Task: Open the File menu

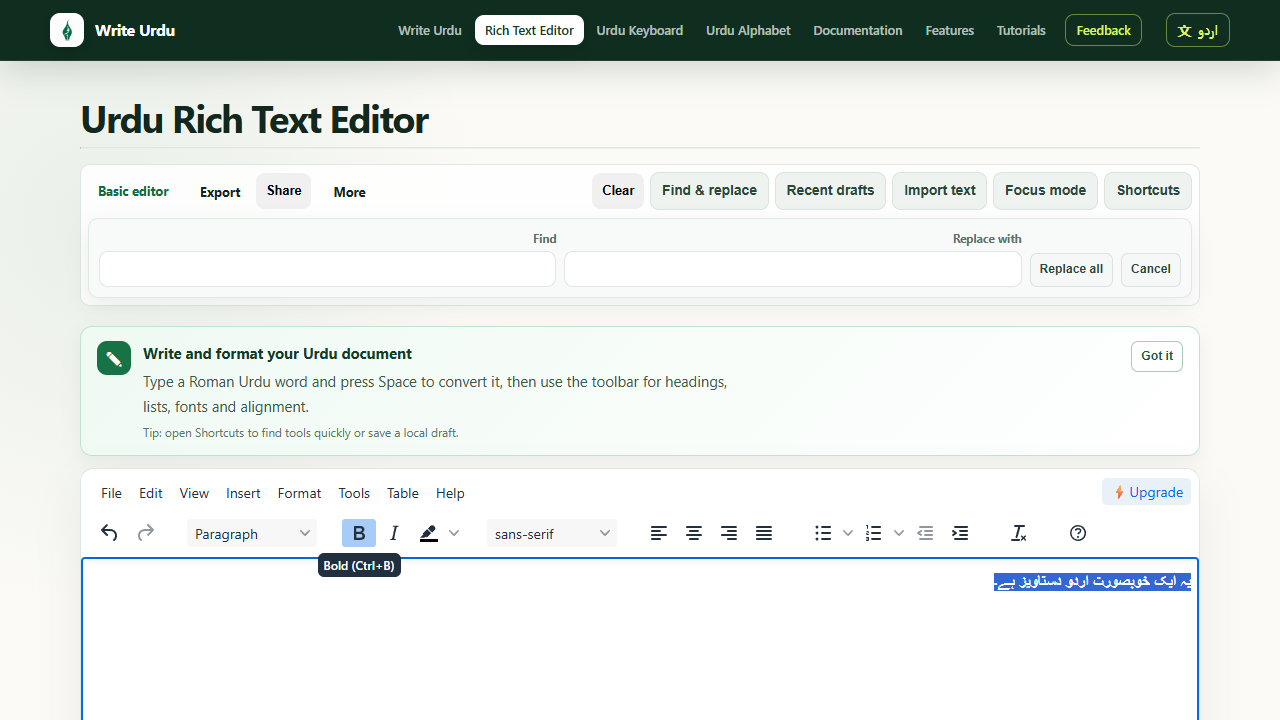Action: [112, 493]
